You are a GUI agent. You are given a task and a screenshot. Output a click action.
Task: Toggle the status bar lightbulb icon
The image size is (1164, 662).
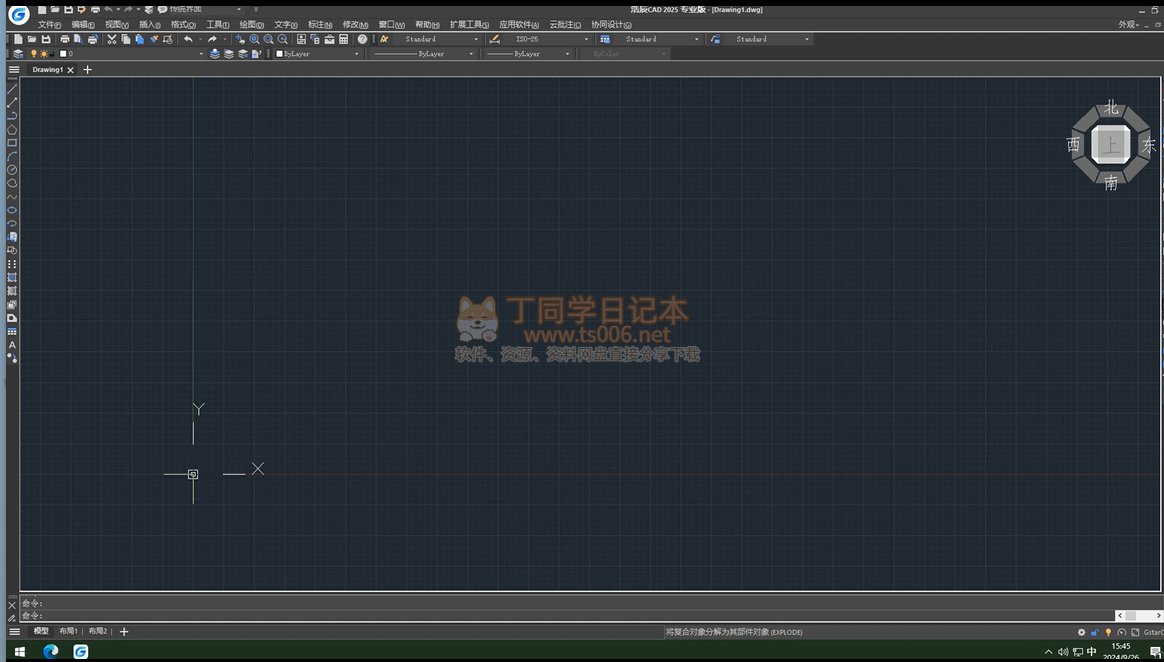pyautogui.click(x=1108, y=632)
